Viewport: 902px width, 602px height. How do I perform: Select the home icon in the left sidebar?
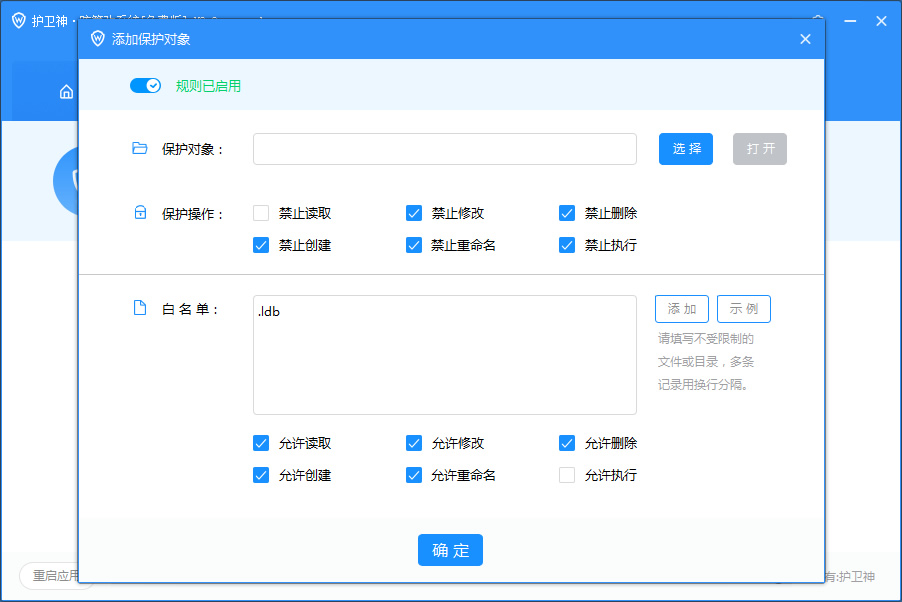point(65,91)
